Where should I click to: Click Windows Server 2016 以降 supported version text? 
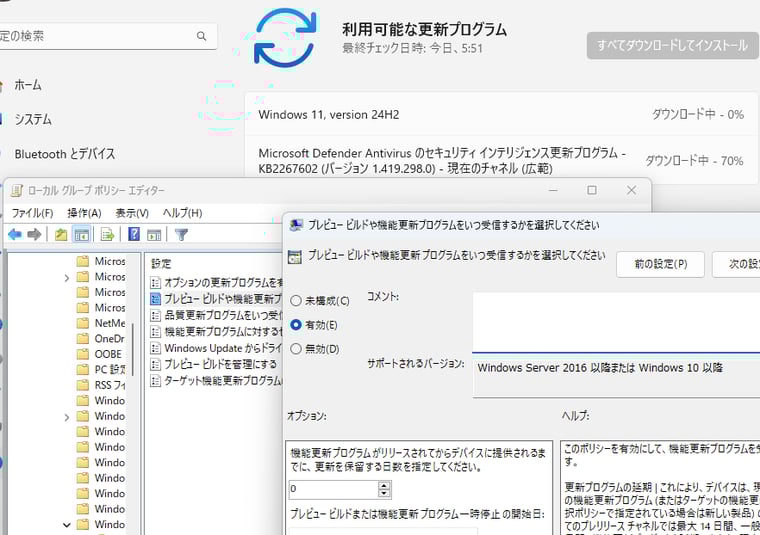pos(600,368)
